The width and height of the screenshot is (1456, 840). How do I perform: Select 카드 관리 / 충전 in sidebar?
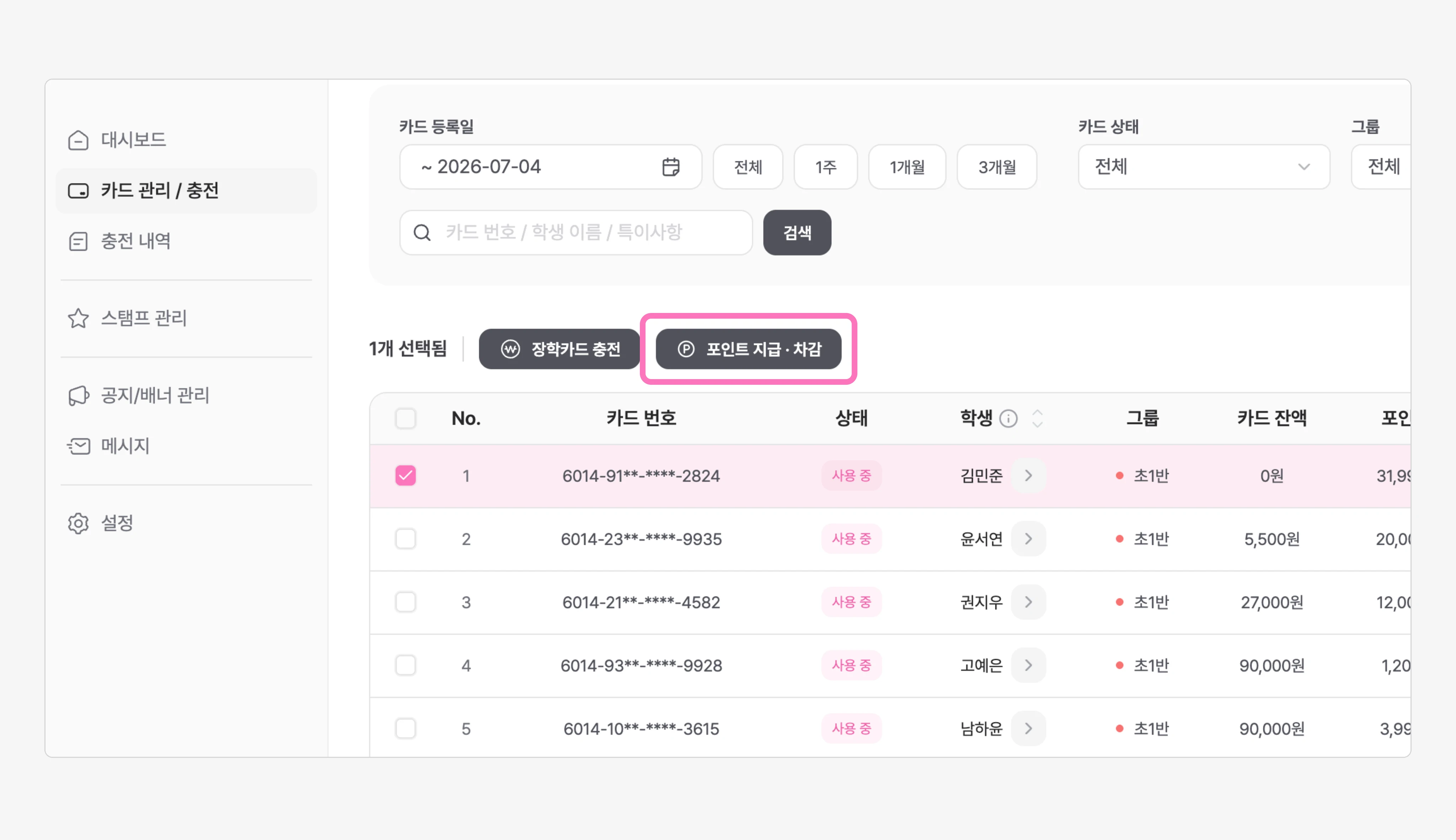[x=186, y=191]
